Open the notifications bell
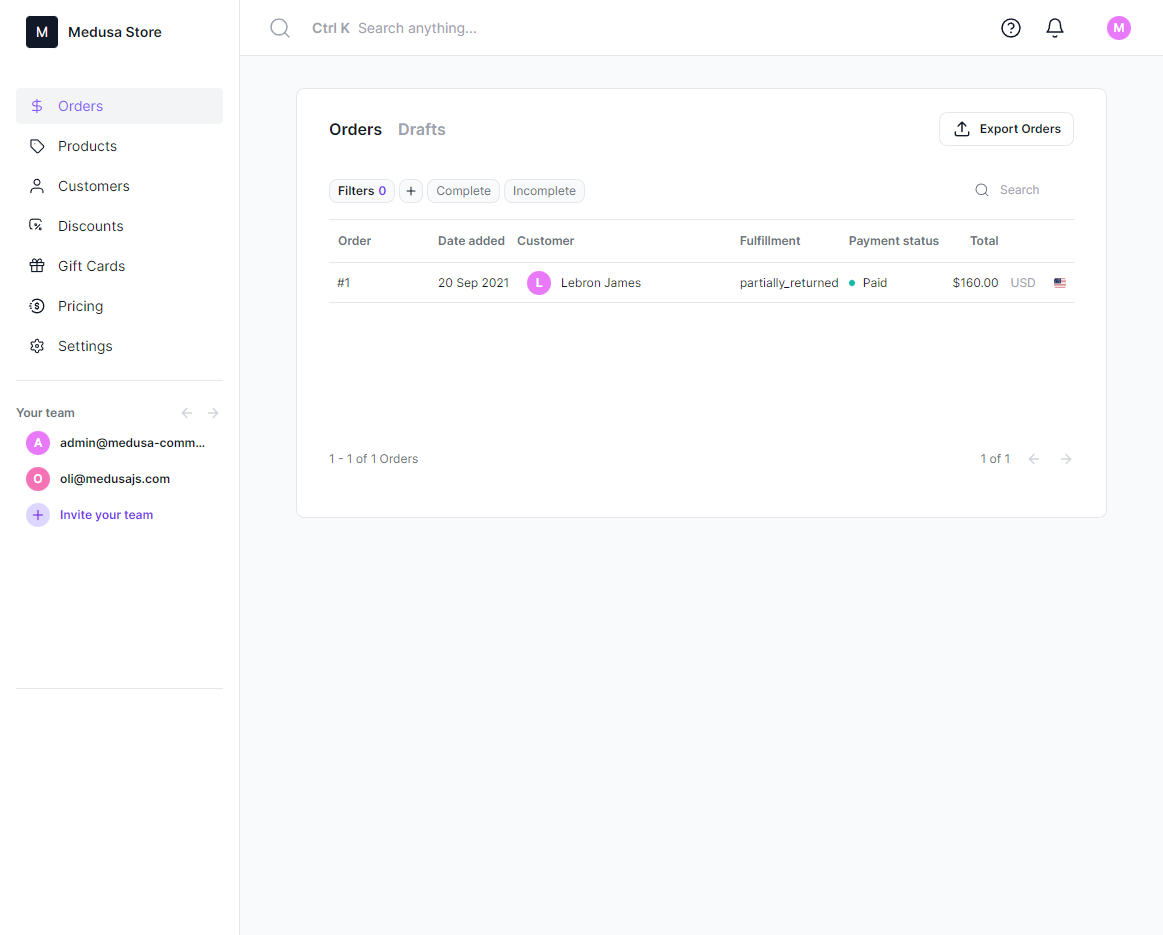This screenshot has height=935, width=1163. coord(1055,28)
